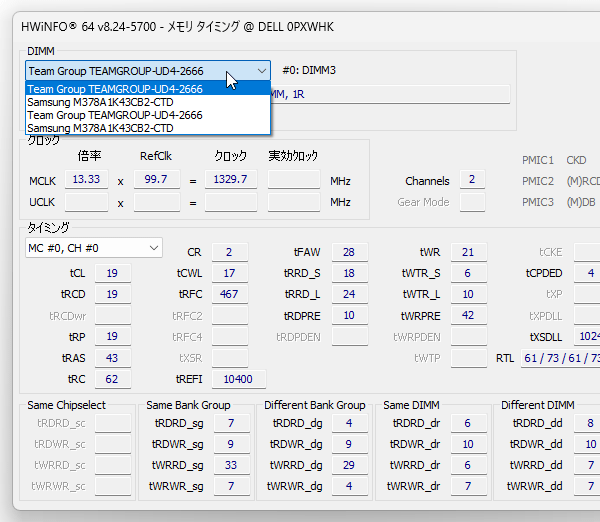Screen dimensions: 600x522
Task: Click the #0: DIMM3 slot label
Action: [x=309, y=70]
